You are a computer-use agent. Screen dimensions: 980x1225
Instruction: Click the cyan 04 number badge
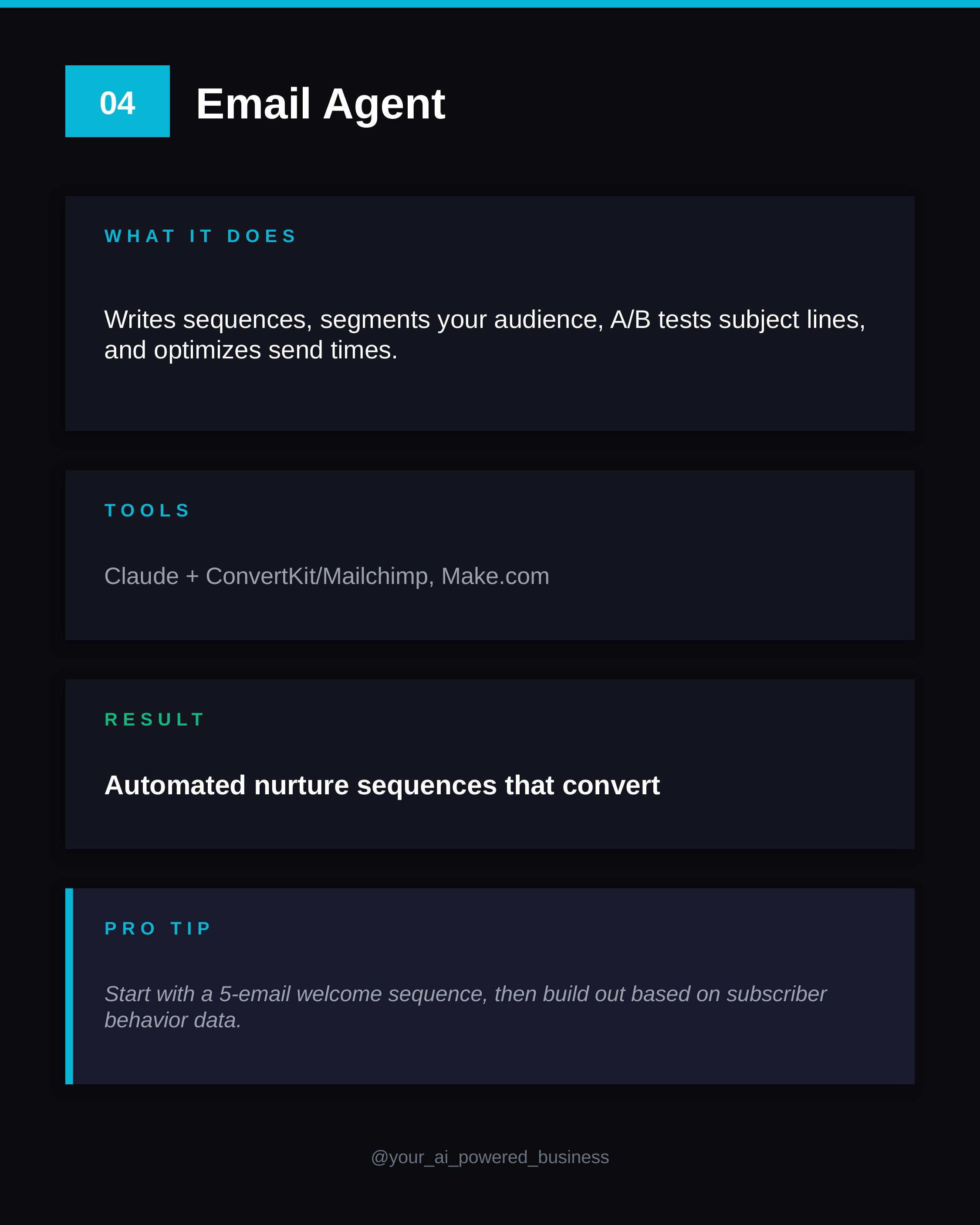[117, 101]
